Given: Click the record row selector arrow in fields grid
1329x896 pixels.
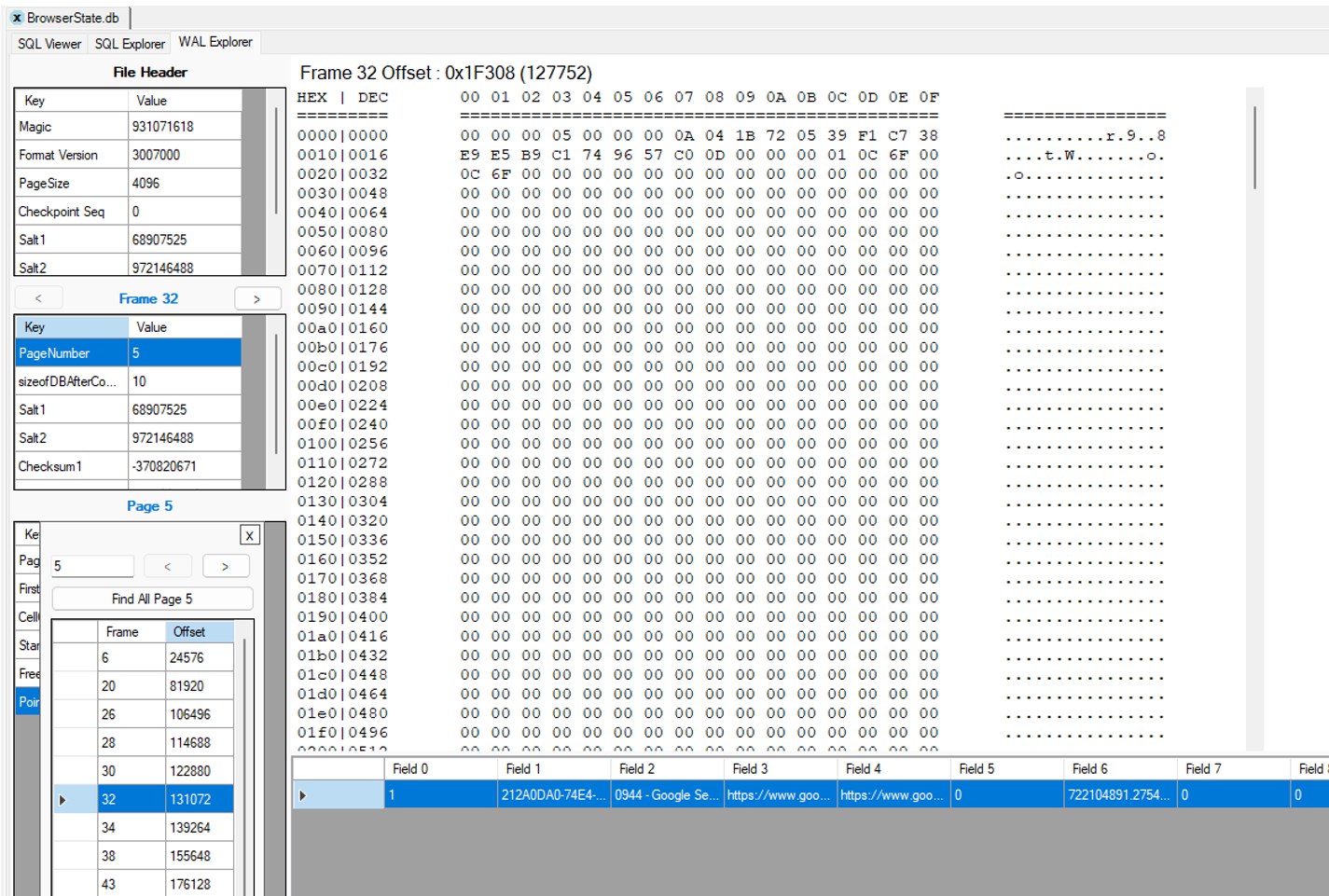Looking at the screenshot, I should [302, 795].
